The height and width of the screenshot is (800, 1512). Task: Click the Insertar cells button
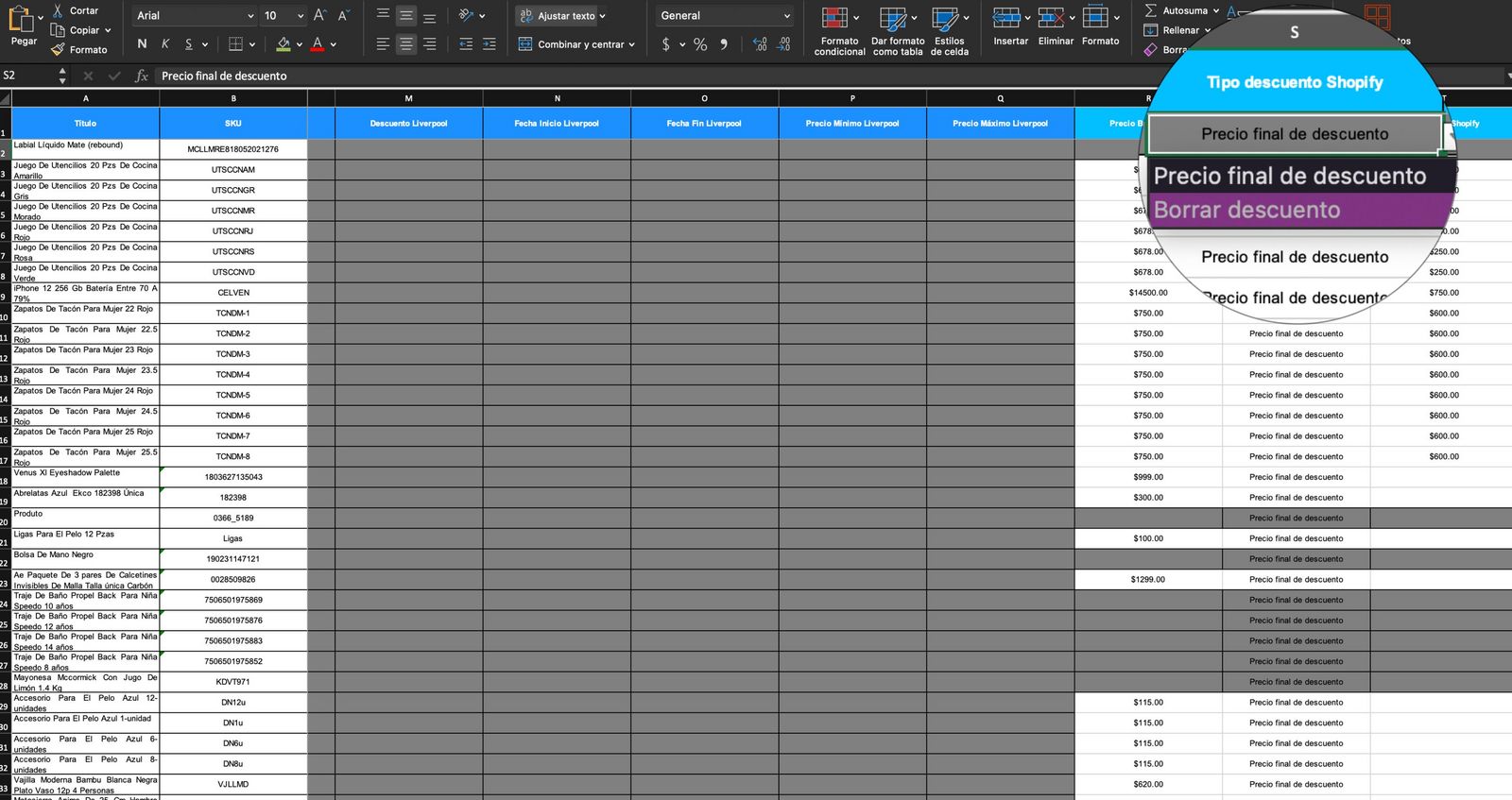[x=1011, y=26]
